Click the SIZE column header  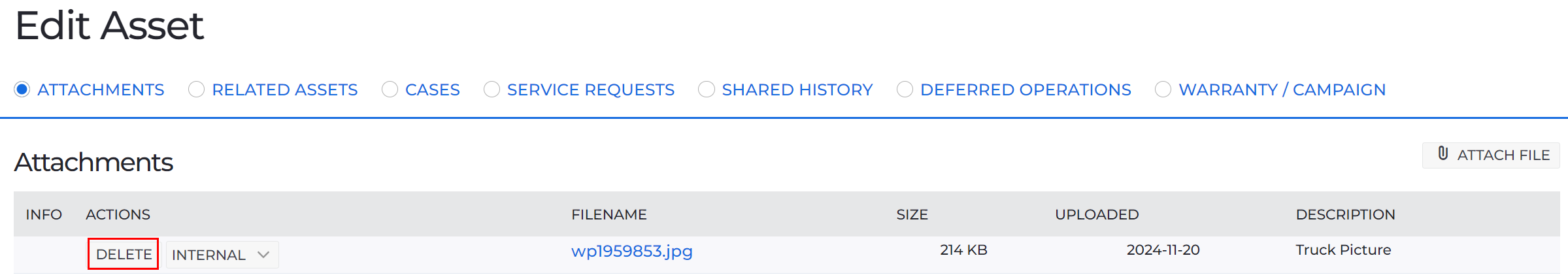click(912, 214)
